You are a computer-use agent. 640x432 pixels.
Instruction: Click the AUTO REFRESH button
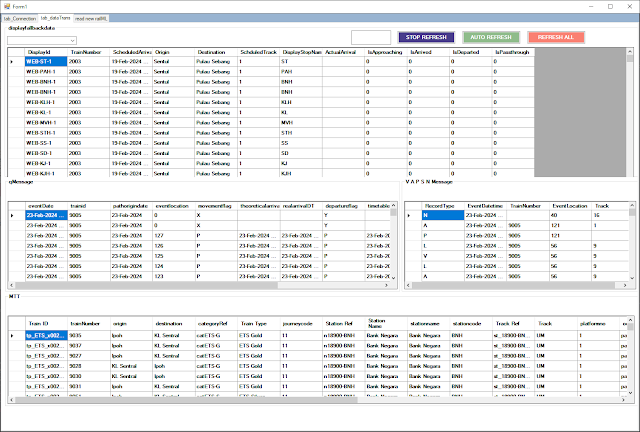click(491, 37)
